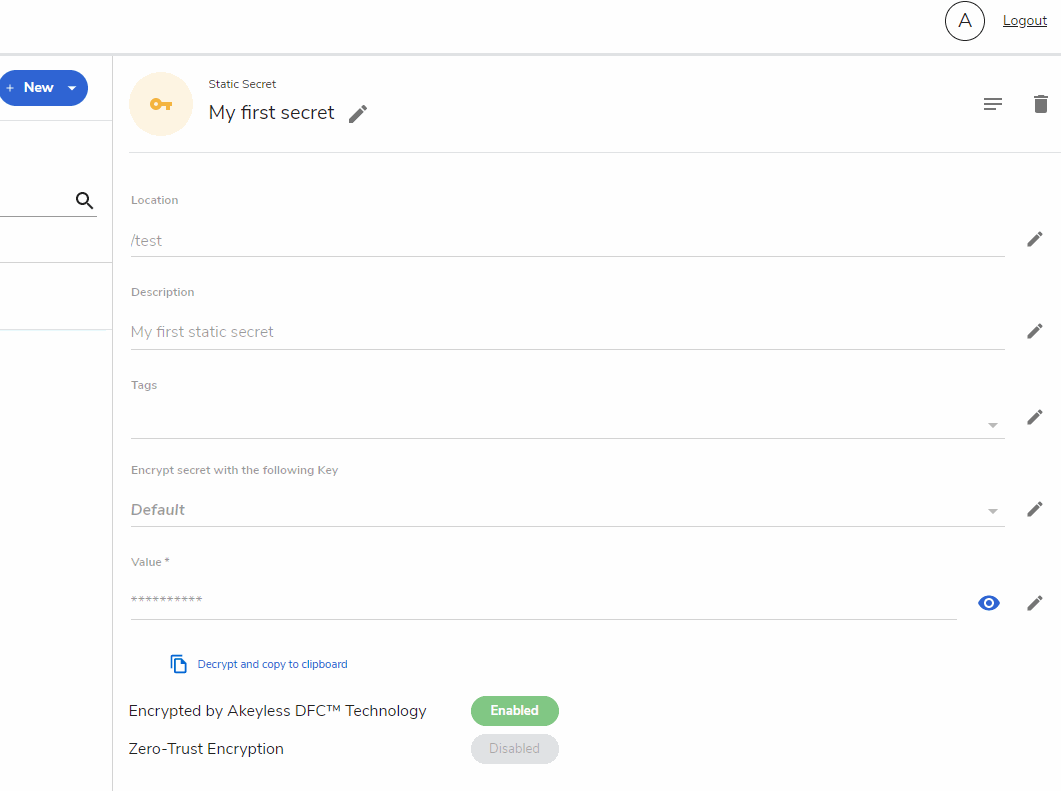This screenshot has height=791, width=1061.
Task: Click the Default encryption key field
Action: tap(567, 510)
